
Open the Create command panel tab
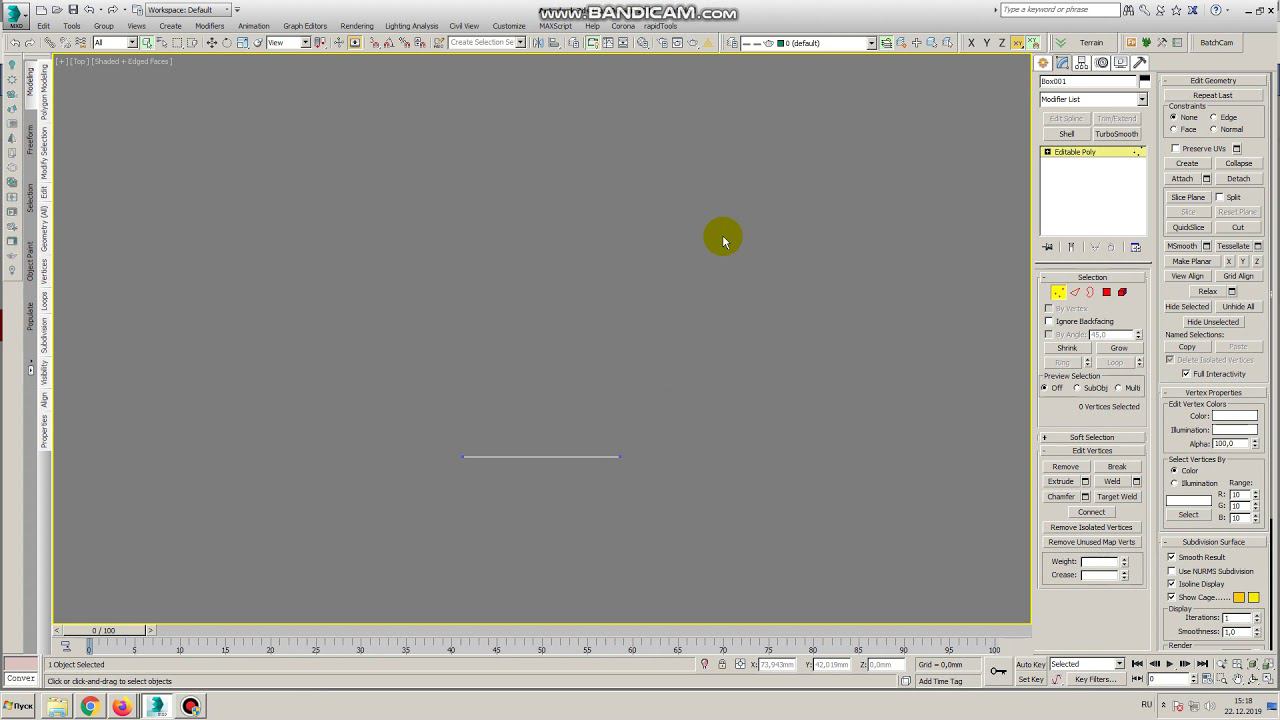pyautogui.click(x=1043, y=63)
